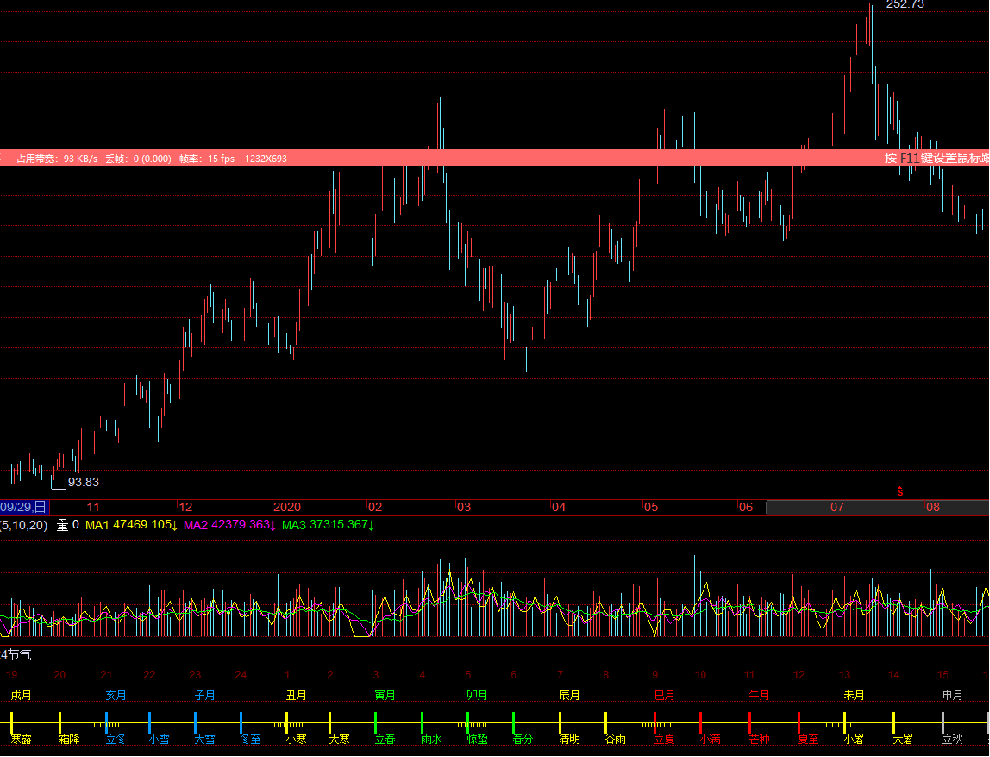Select the 立冬 solar term marker
Screen dimensions: 990x757
[115, 739]
